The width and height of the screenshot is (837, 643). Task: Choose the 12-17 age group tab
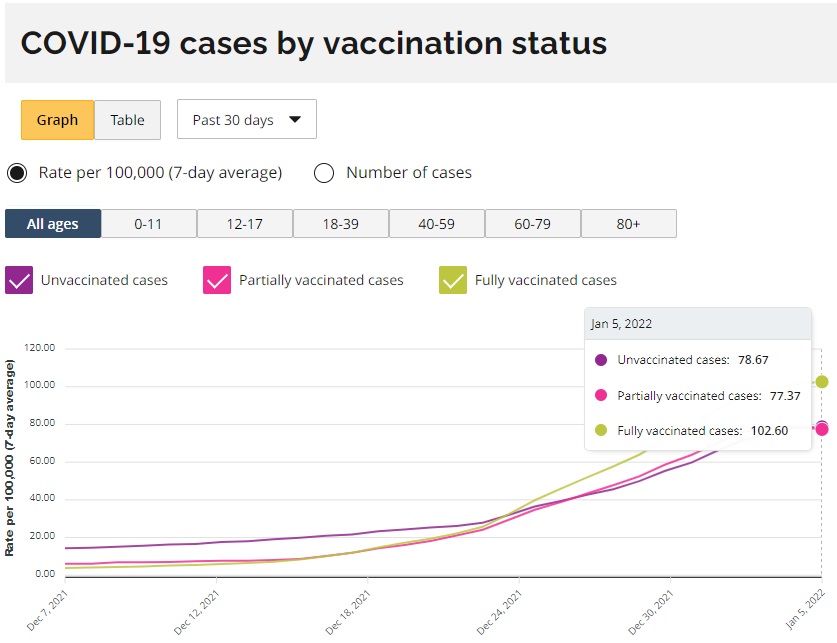[x=244, y=224]
